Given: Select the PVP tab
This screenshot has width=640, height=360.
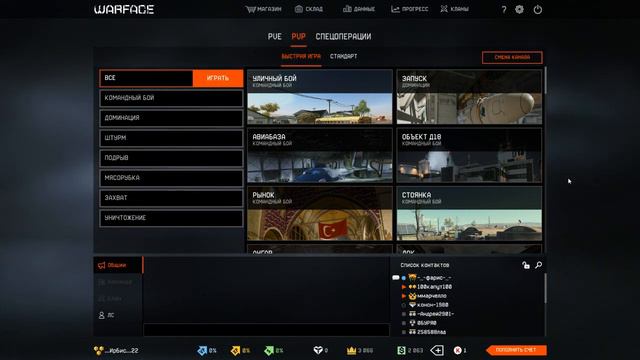Looking at the screenshot, I should (298, 37).
